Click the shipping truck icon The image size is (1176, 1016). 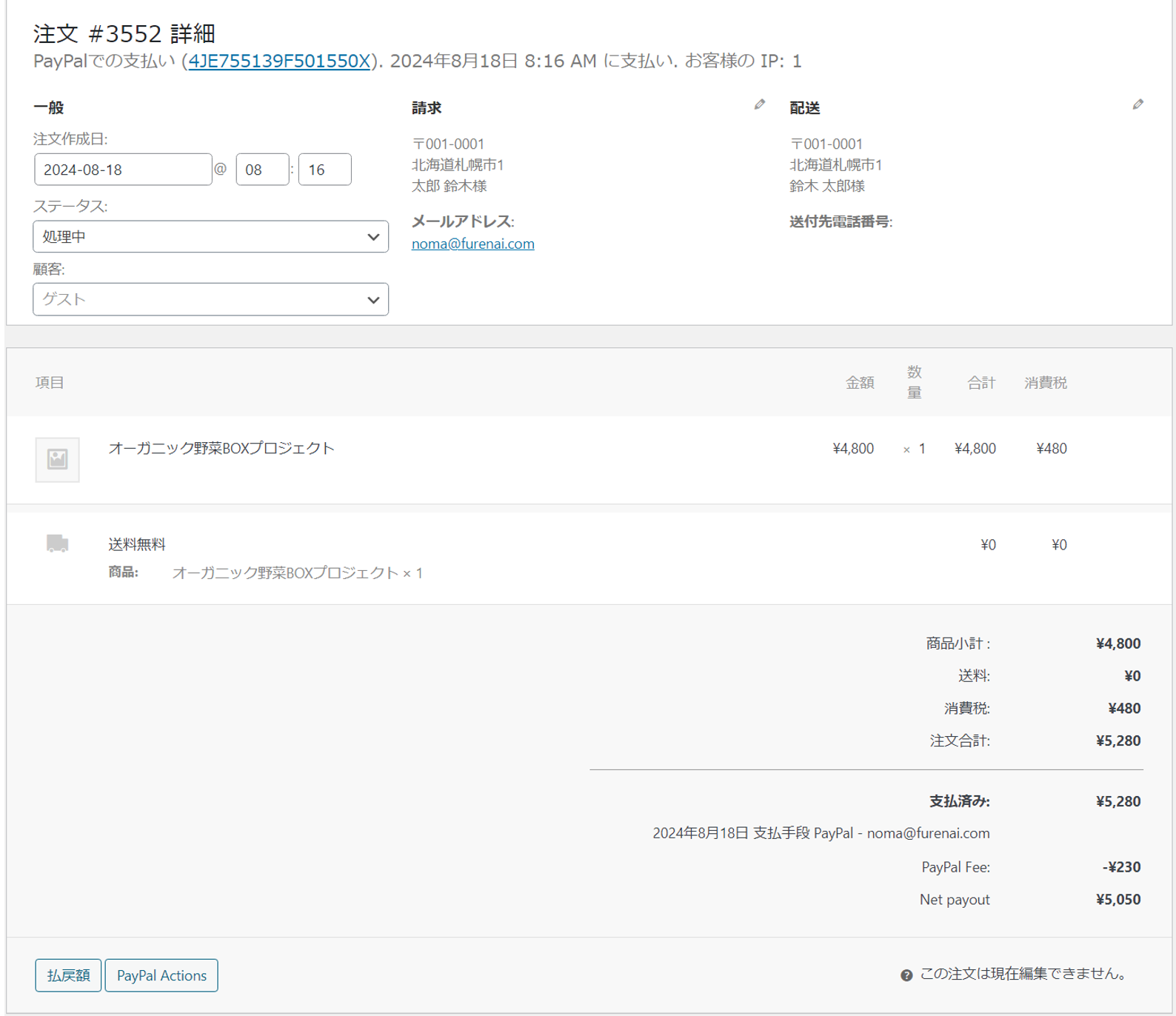tap(58, 544)
